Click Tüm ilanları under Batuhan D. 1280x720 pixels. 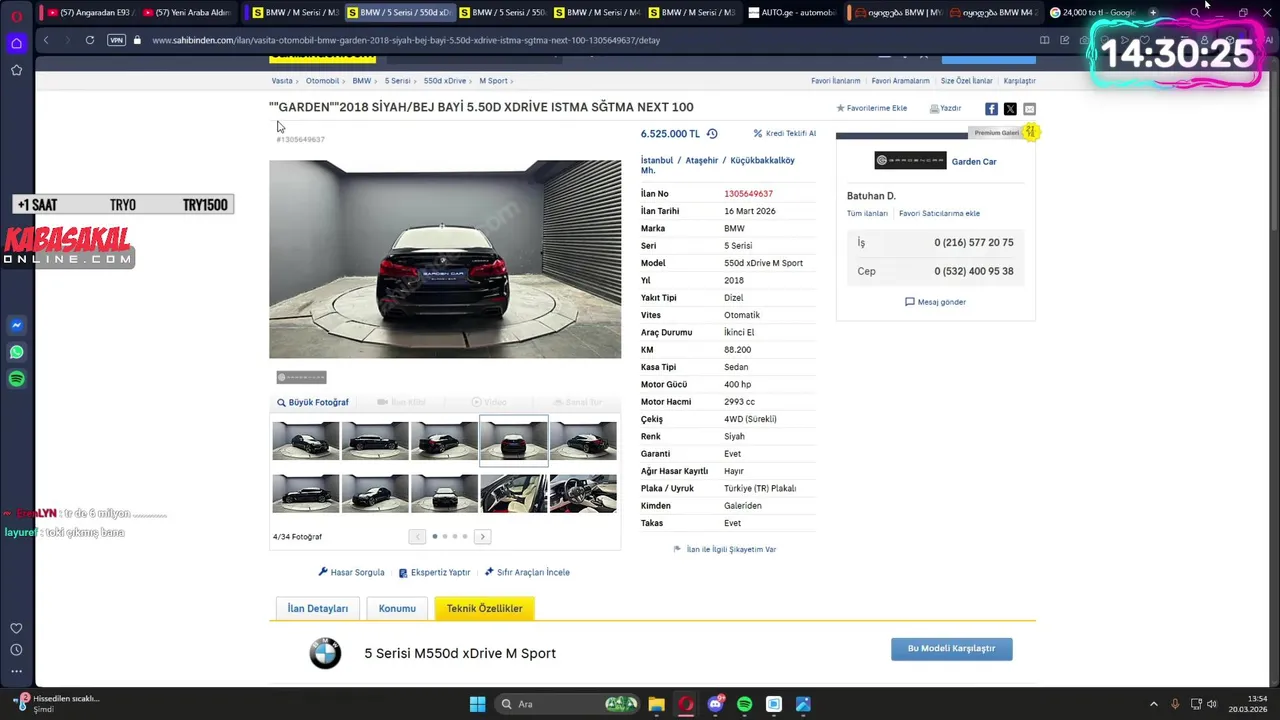[867, 214]
